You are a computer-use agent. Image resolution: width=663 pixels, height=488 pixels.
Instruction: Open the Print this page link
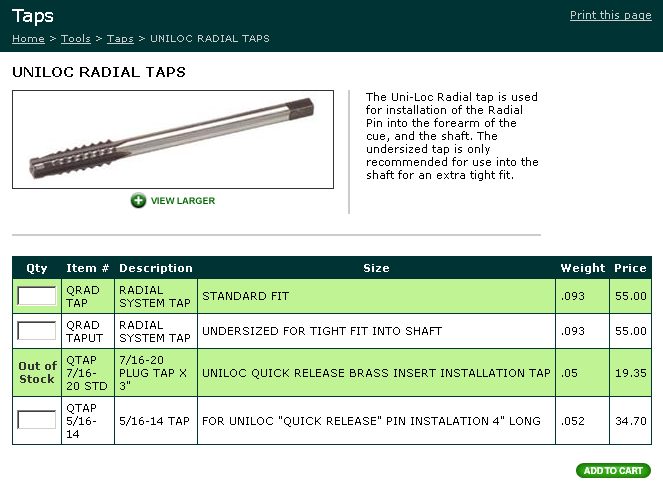[x=610, y=15]
